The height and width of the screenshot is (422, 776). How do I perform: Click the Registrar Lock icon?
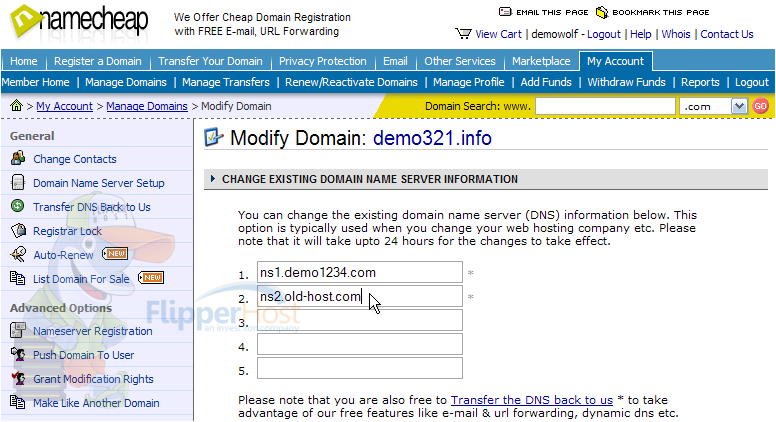coord(18,230)
